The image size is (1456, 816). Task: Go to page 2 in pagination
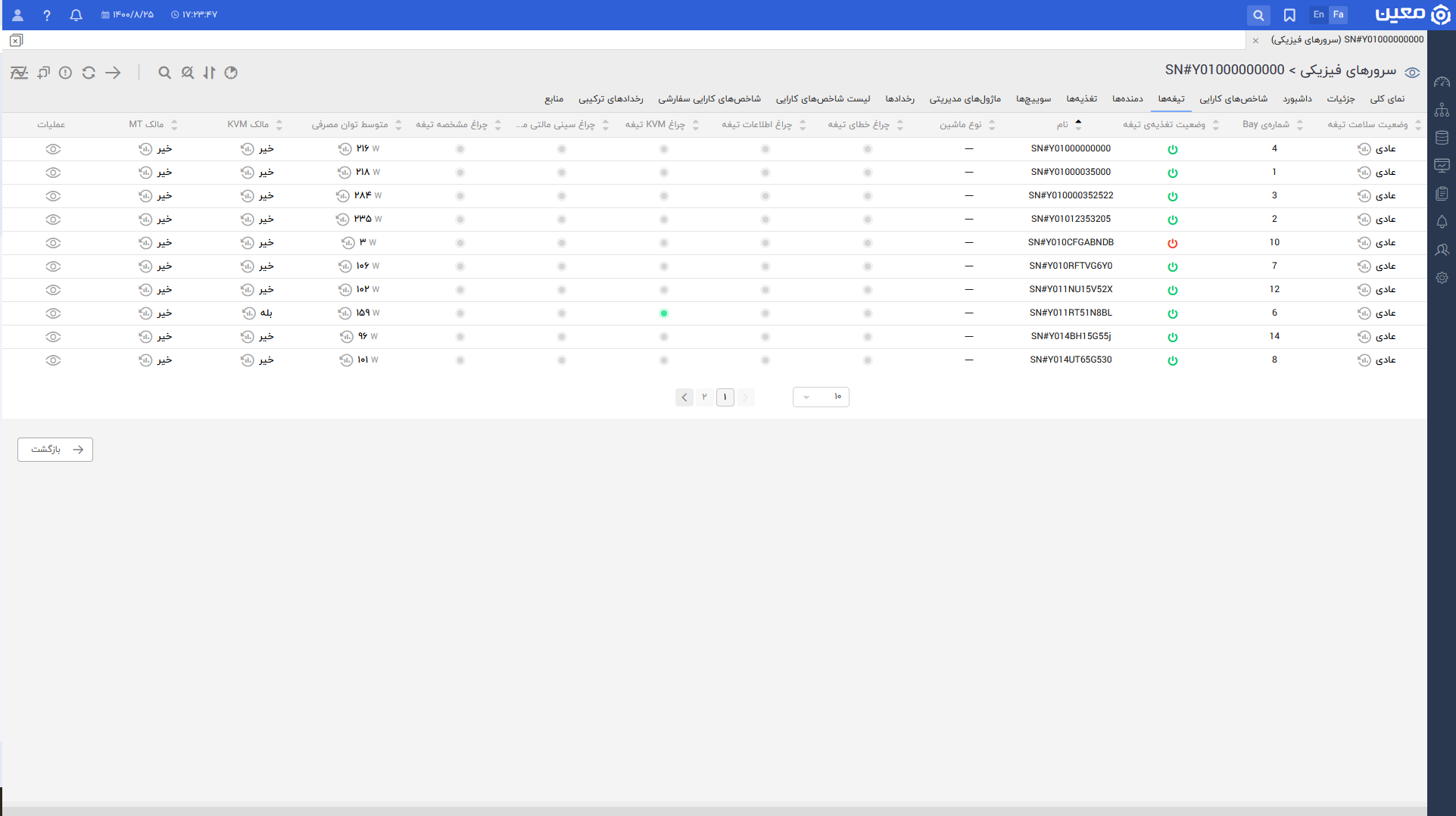(x=704, y=397)
